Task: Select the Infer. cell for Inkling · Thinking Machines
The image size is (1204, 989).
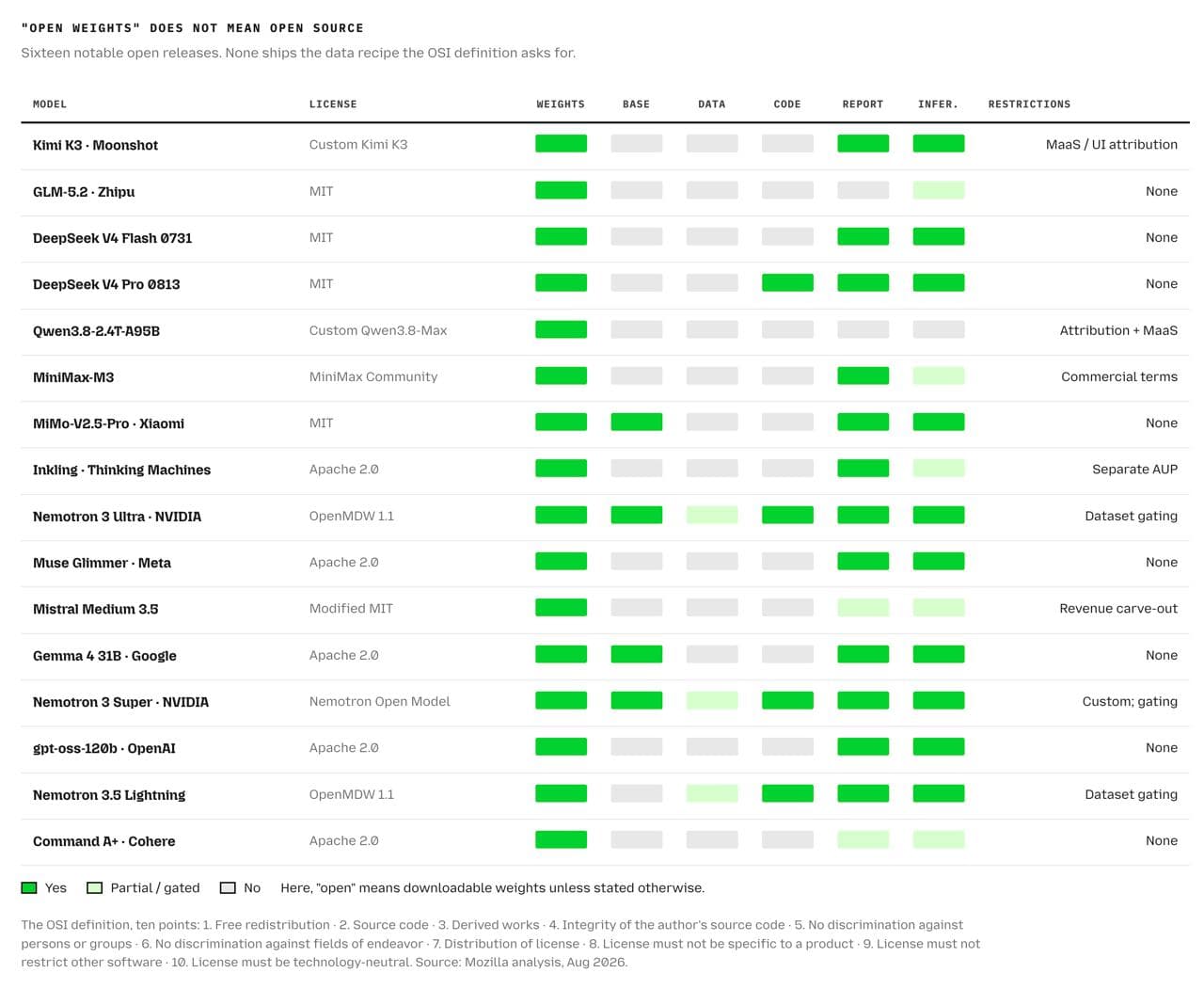Action: 938,469
